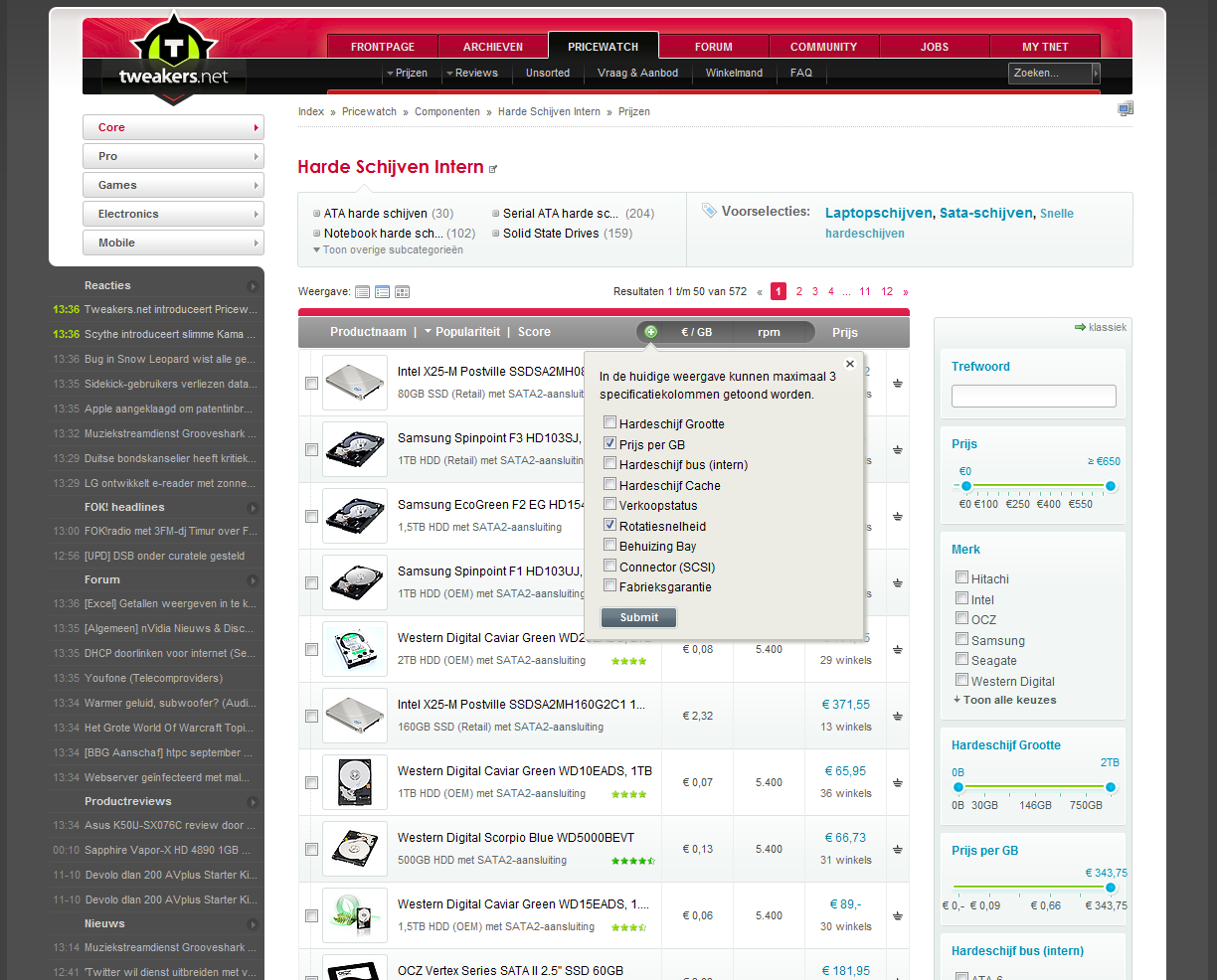The width and height of the screenshot is (1217, 980).
Task: Tick the Western Digital brand filter
Action: click(961, 680)
